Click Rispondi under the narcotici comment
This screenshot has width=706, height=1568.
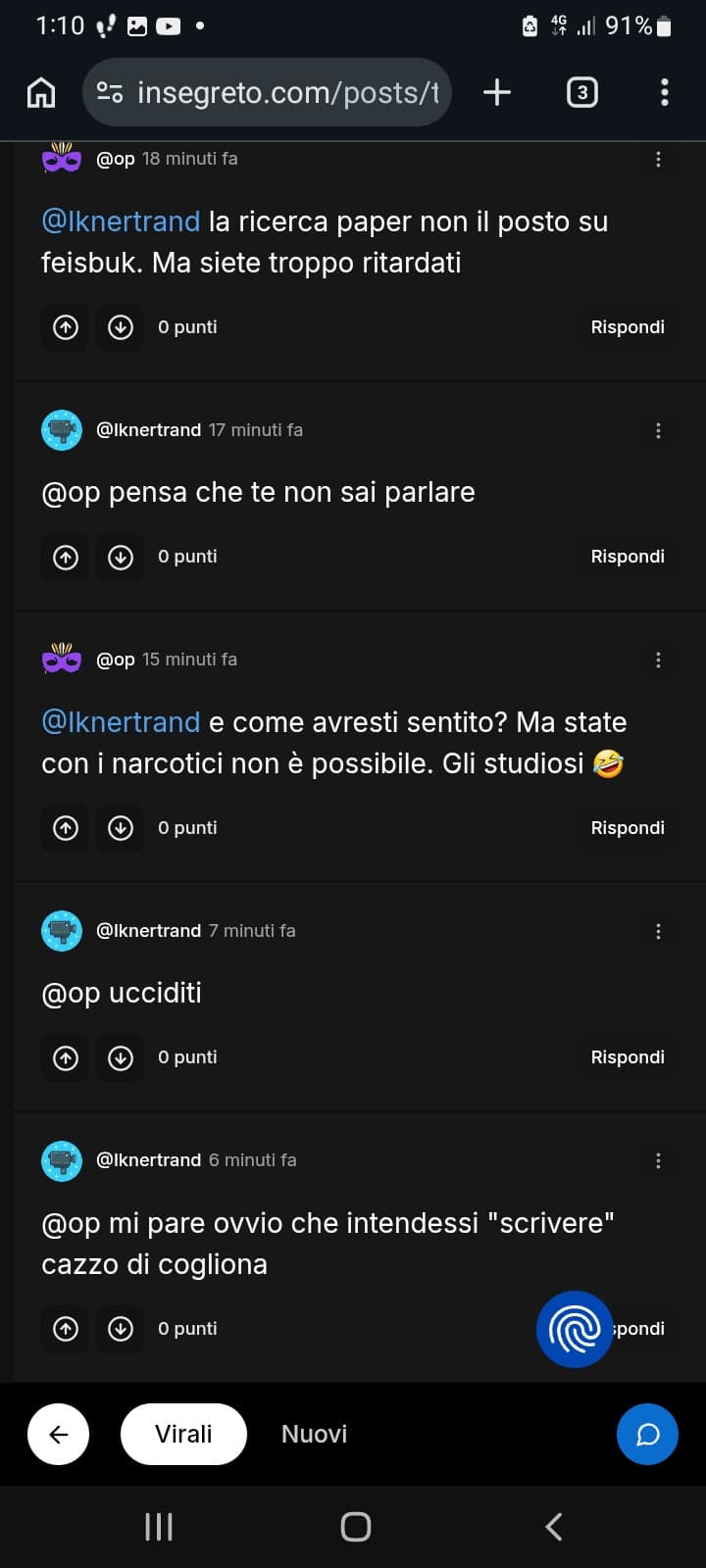click(628, 828)
